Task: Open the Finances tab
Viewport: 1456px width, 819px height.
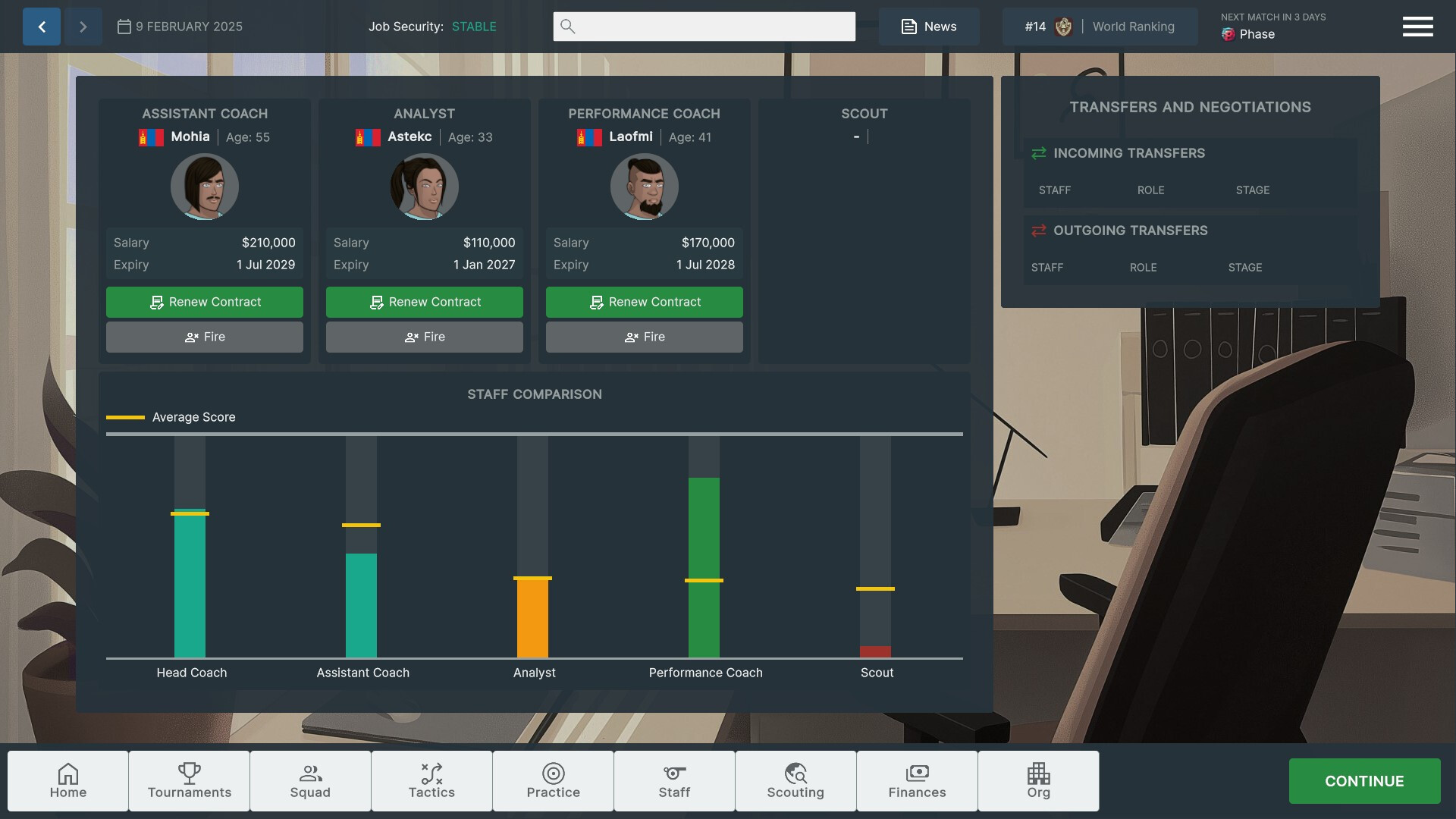Action: pyautogui.click(x=917, y=781)
